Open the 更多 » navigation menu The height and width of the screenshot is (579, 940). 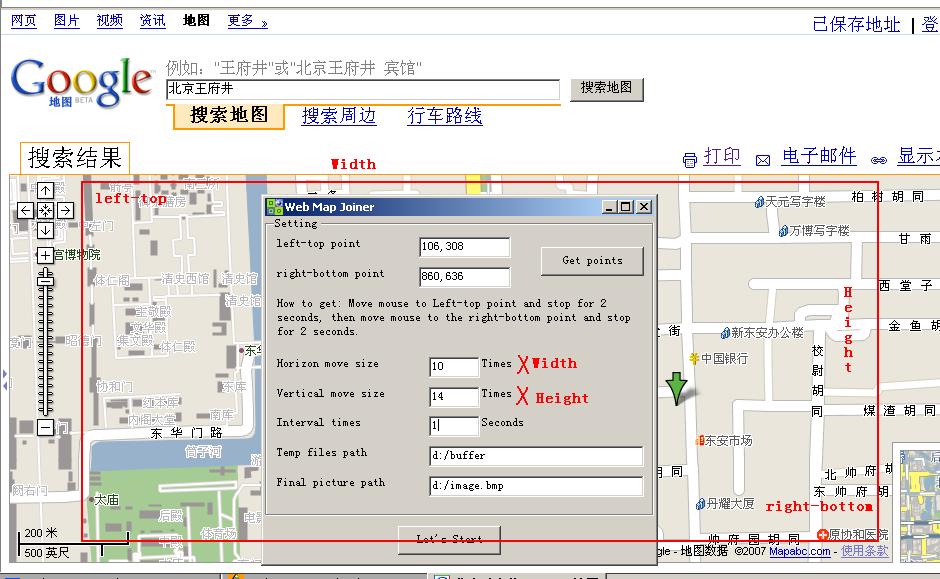click(248, 21)
